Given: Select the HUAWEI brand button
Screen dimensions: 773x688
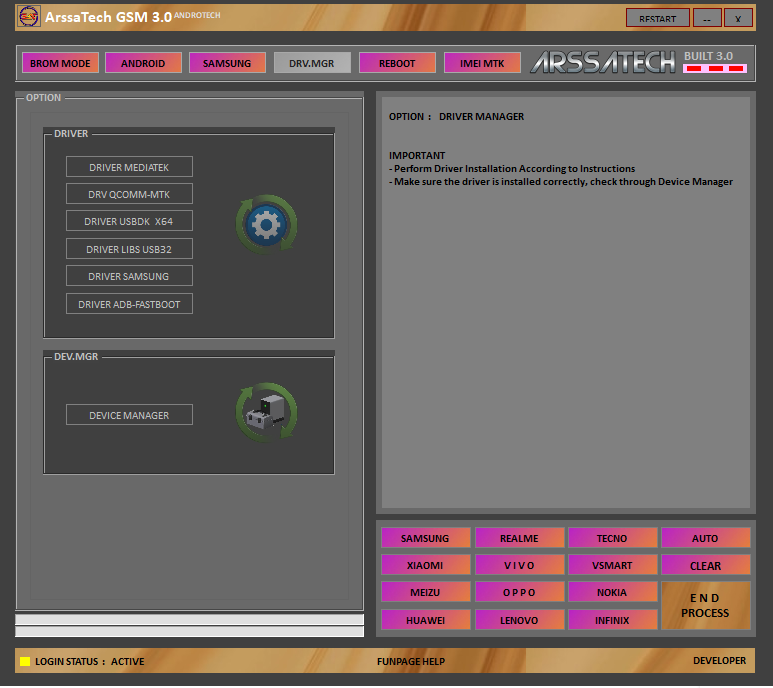Looking at the screenshot, I should [x=425, y=619].
